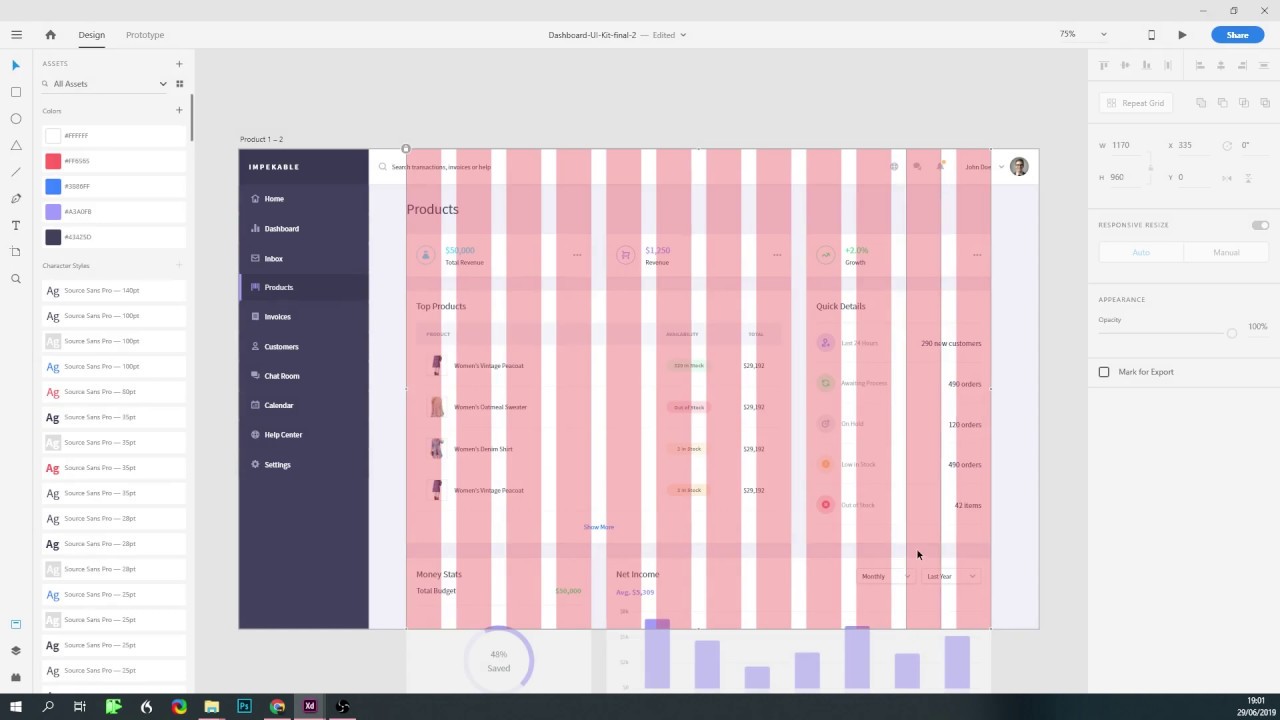Select Auto responsive resize mode
Screen dimensions: 1280x720
[1141, 253]
